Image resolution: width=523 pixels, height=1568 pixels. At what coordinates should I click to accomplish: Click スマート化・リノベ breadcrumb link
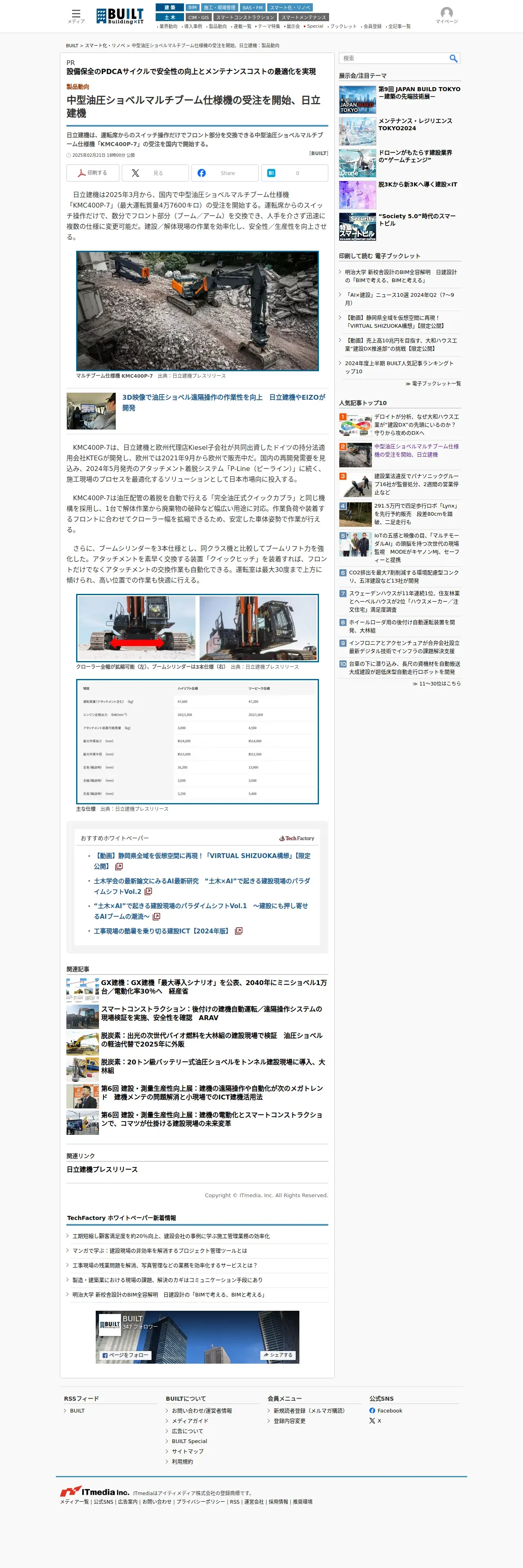click(105, 46)
